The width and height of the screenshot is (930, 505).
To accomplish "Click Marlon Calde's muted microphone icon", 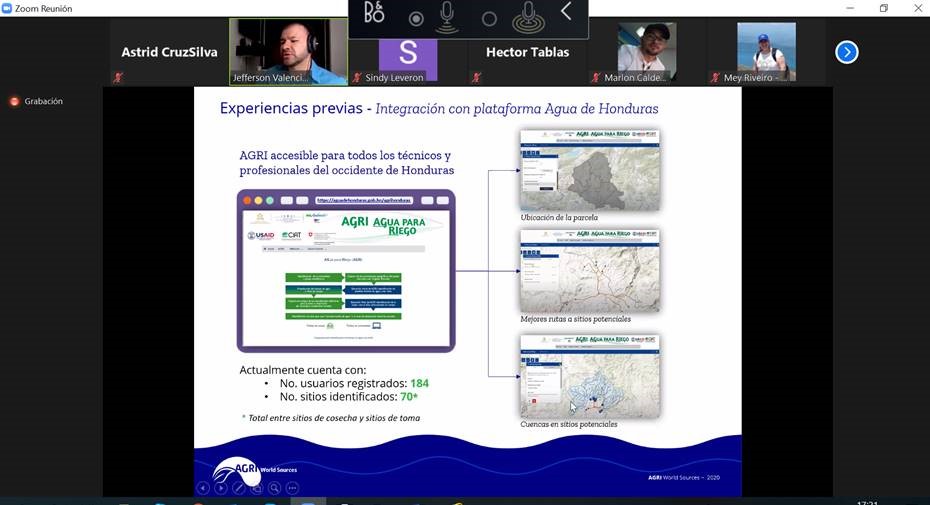I will click(x=595, y=78).
